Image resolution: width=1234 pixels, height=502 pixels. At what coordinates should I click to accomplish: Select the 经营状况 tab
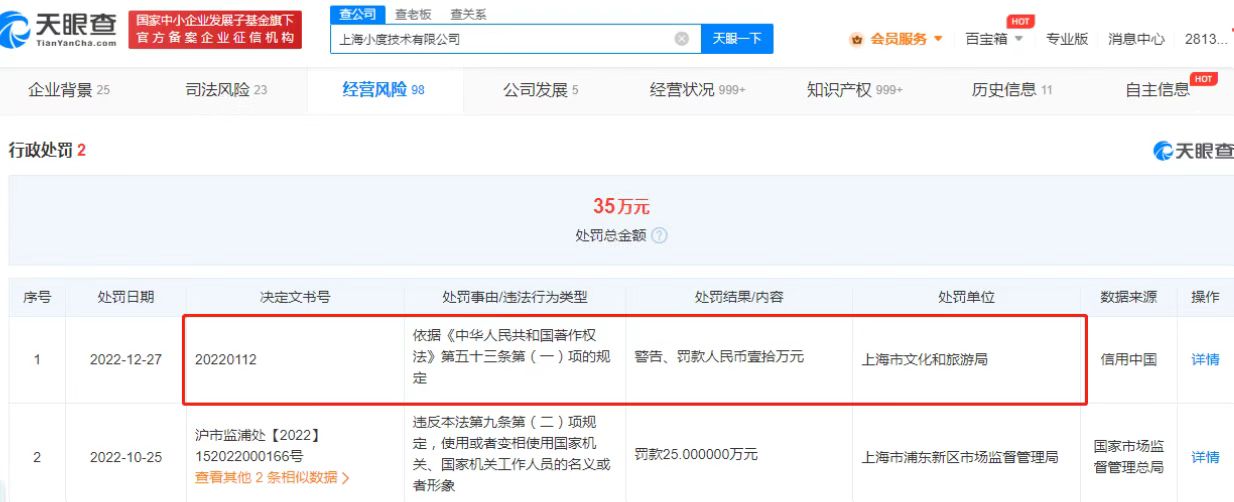pyautogui.click(x=698, y=90)
